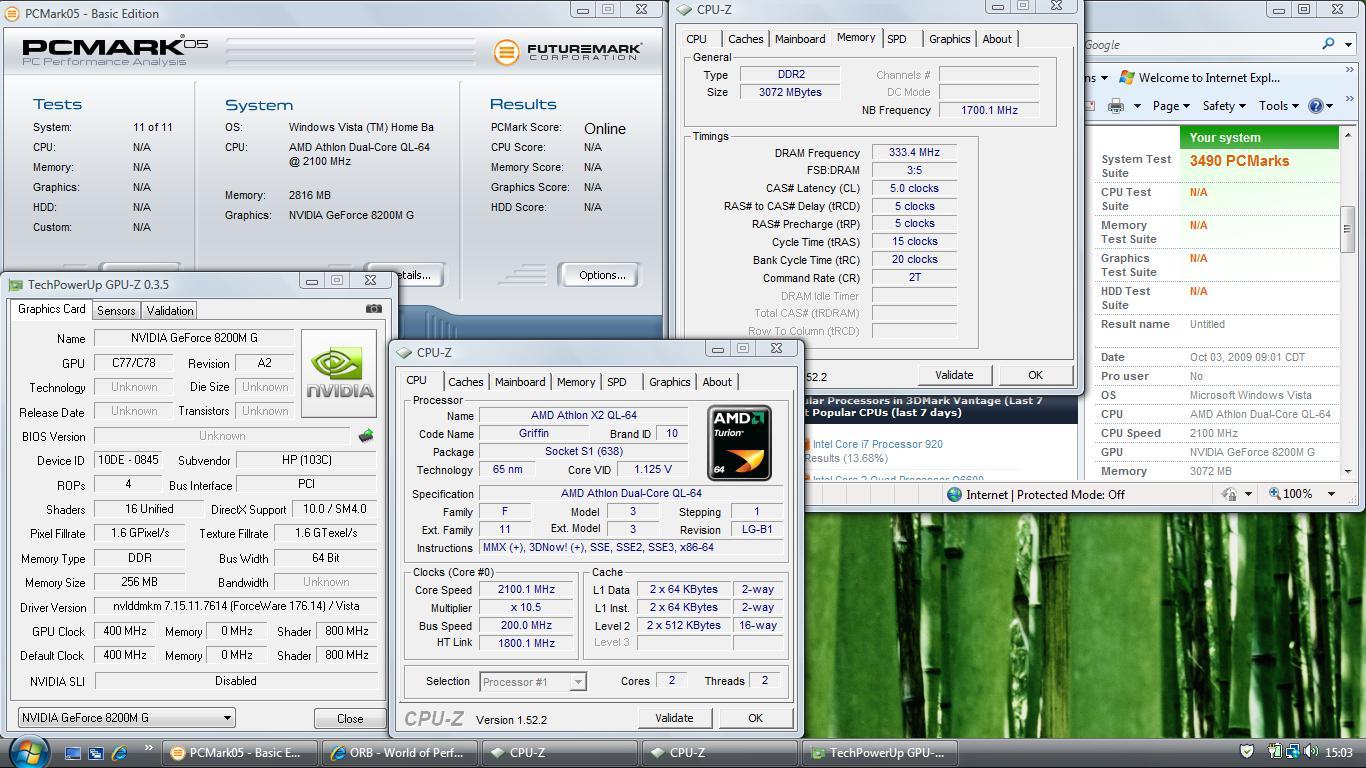1366x768 pixels.
Task: Click OK in the Memory CPU-Z window
Action: [x=1035, y=375]
